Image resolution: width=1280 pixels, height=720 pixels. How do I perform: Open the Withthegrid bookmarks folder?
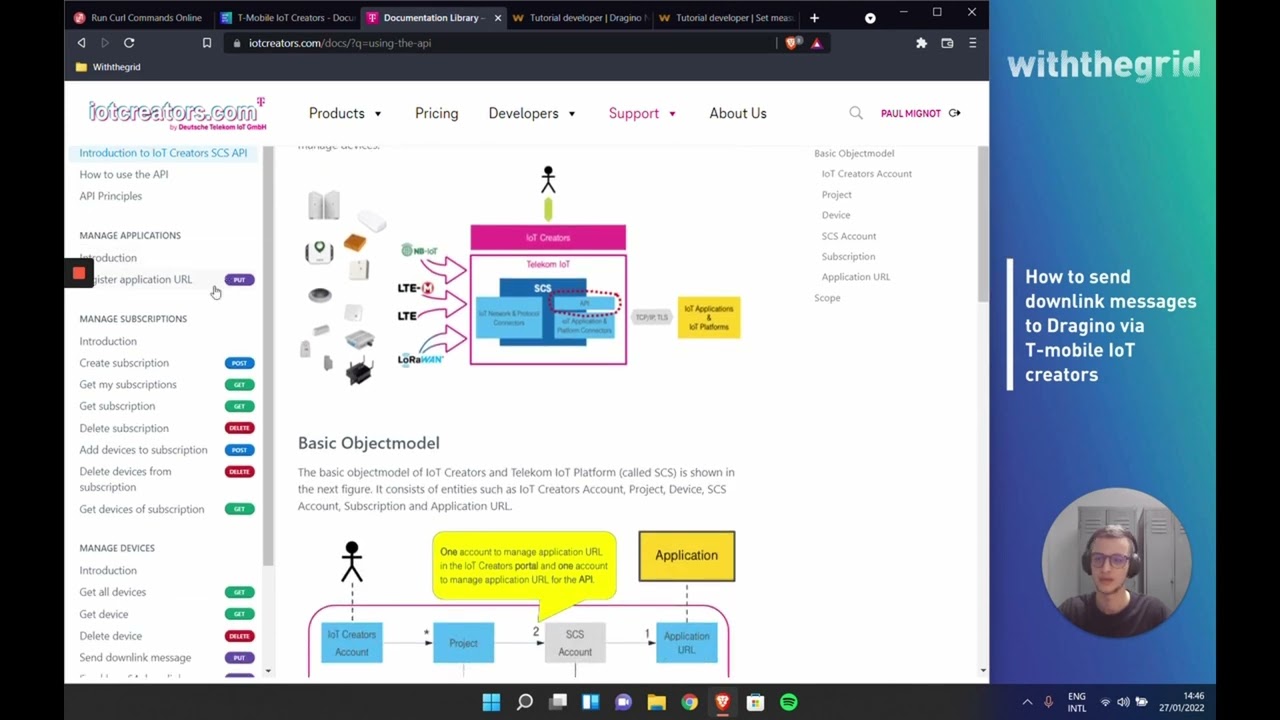click(x=108, y=67)
